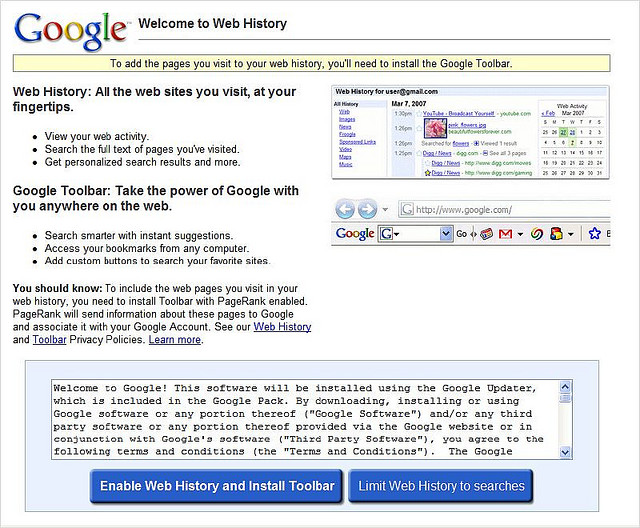
Task: Open the Web History privacy policy link
Action: 282,327
